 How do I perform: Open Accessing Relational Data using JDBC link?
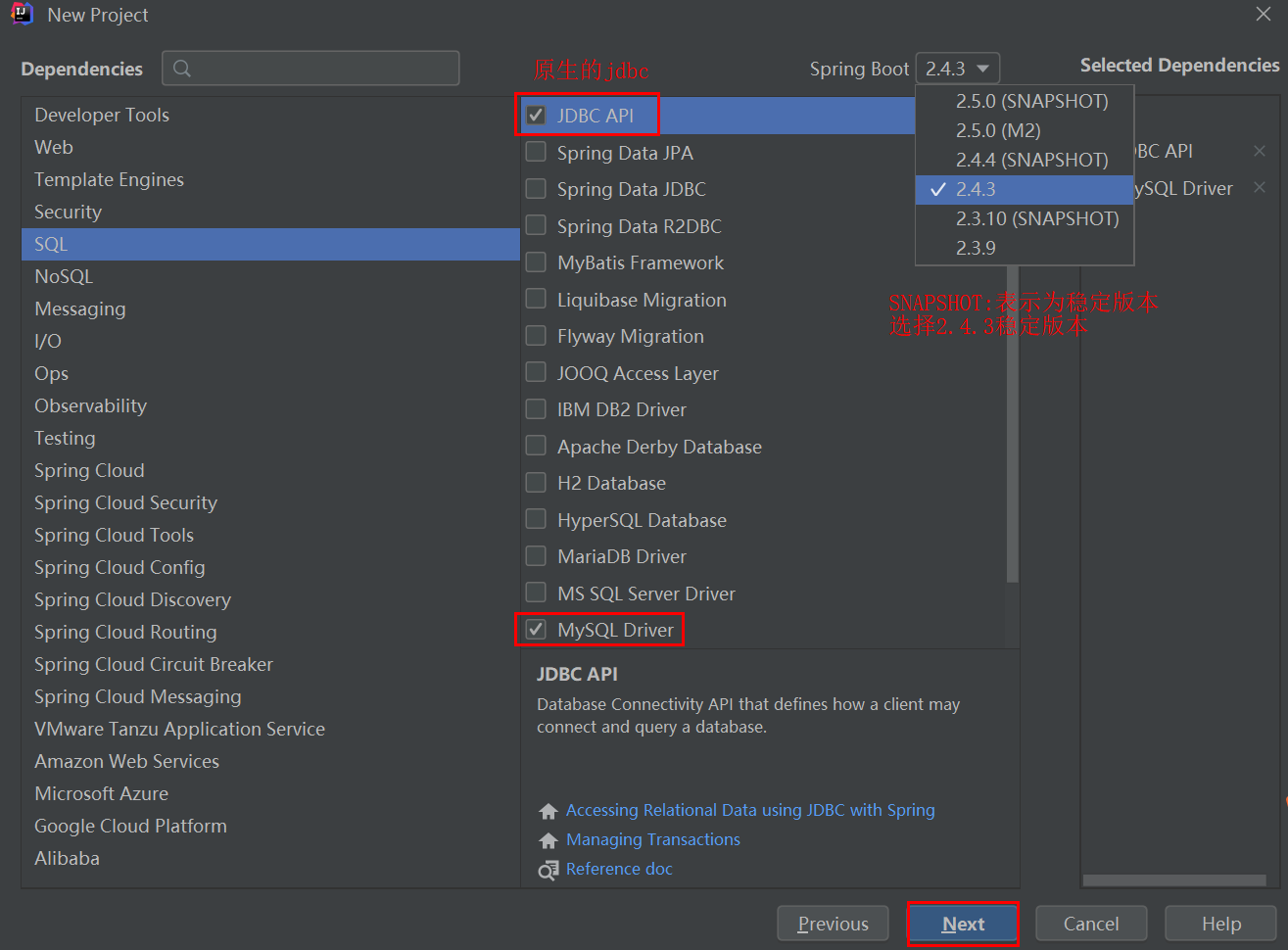coord(750,810)
